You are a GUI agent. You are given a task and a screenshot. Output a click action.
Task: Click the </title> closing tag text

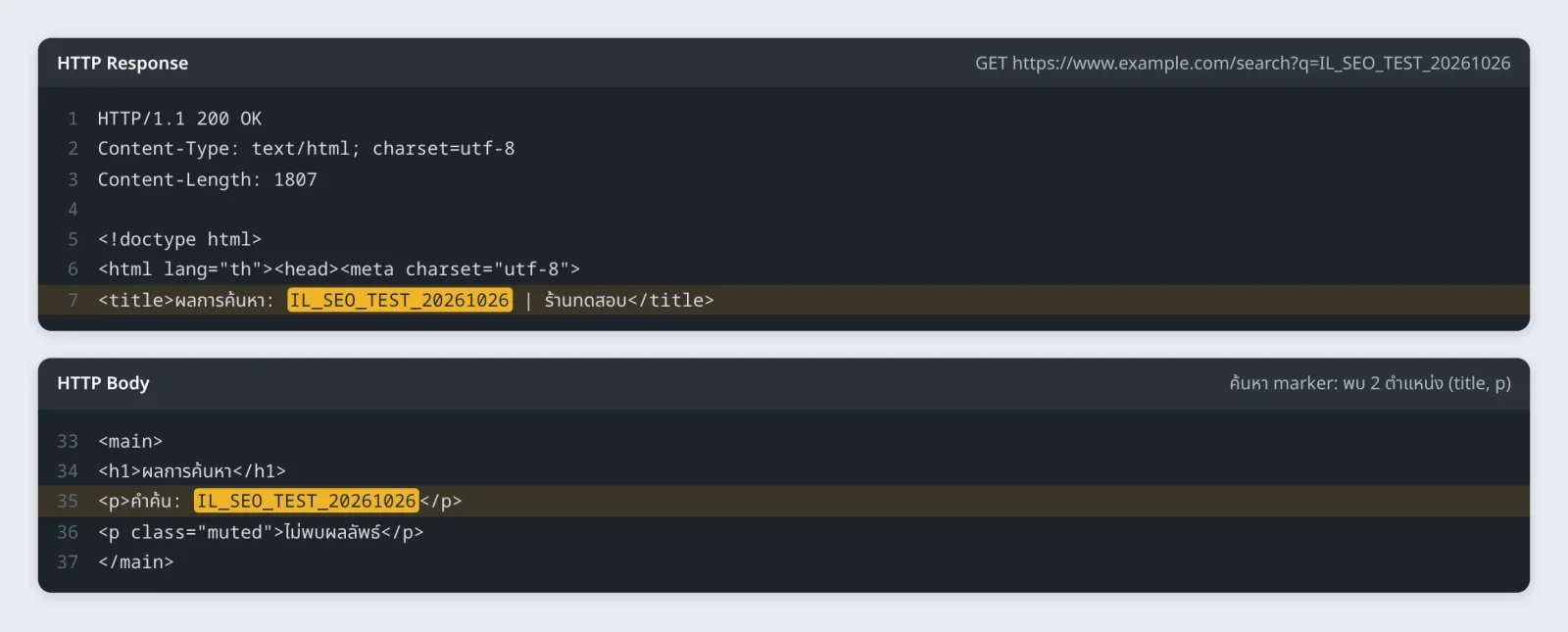click(670, 300)
